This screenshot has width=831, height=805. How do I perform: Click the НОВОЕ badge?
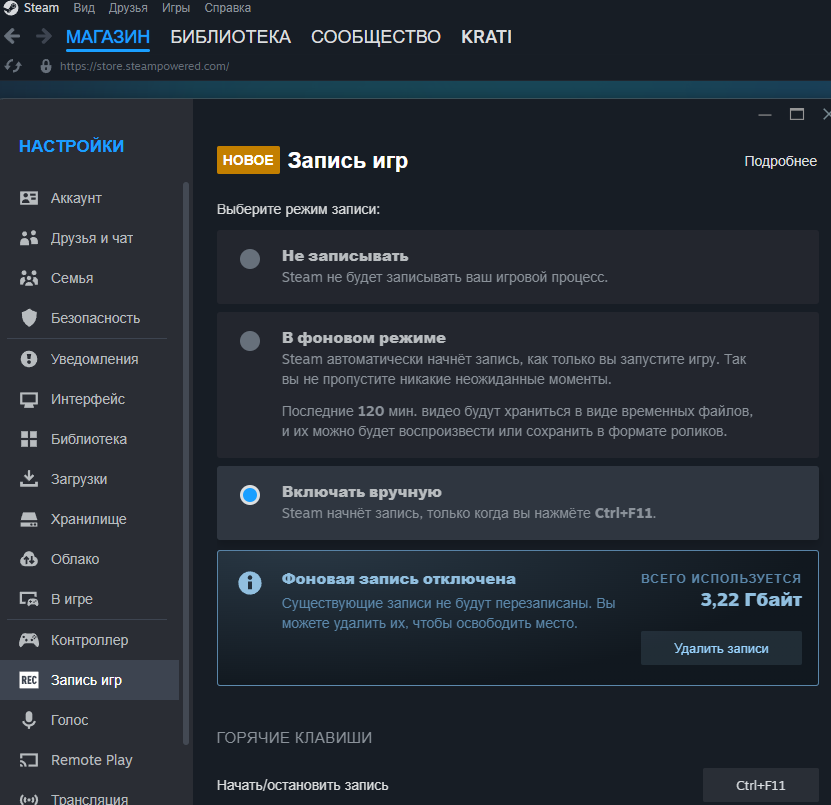coord(248,160)
